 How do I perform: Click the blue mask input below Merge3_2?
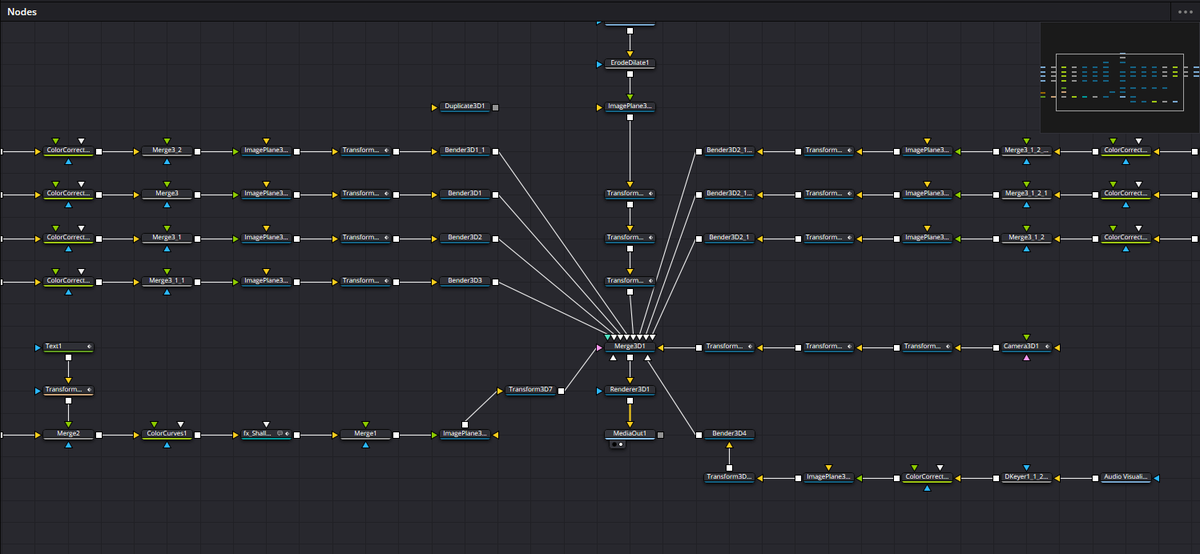166,163
